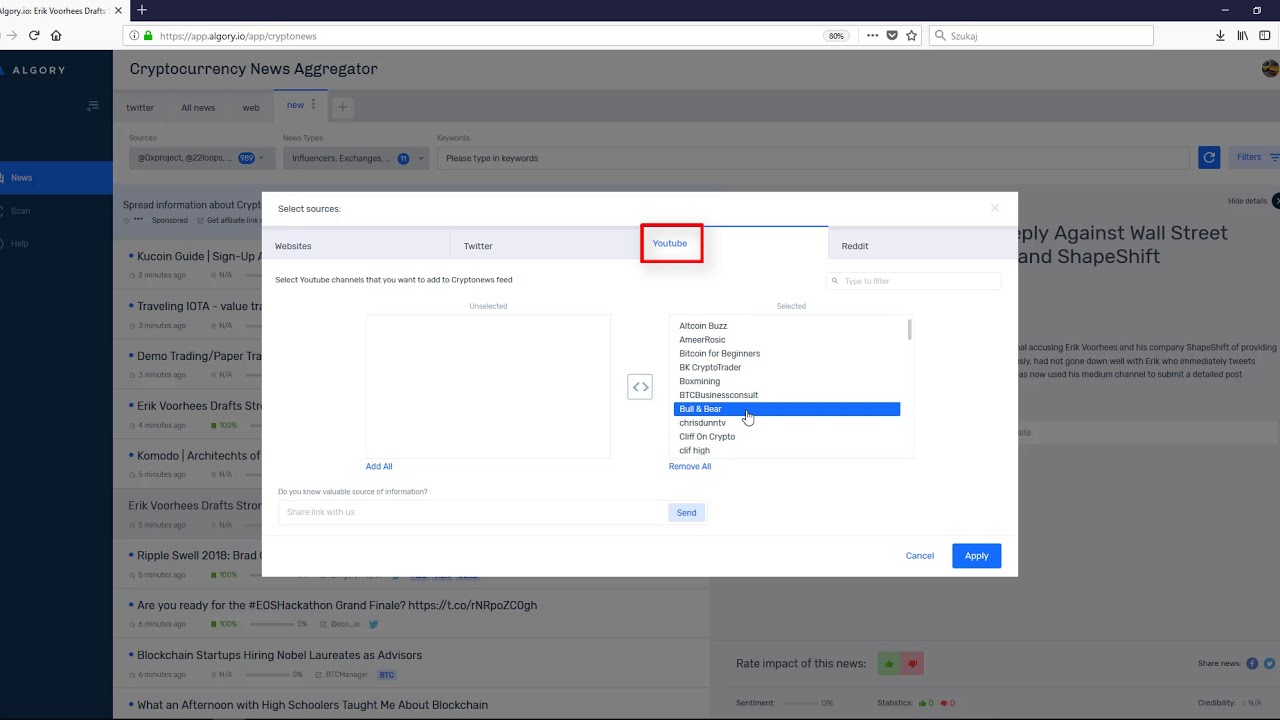
Task: Toggle the browser sidebar view
Action: pos(1265,35)
